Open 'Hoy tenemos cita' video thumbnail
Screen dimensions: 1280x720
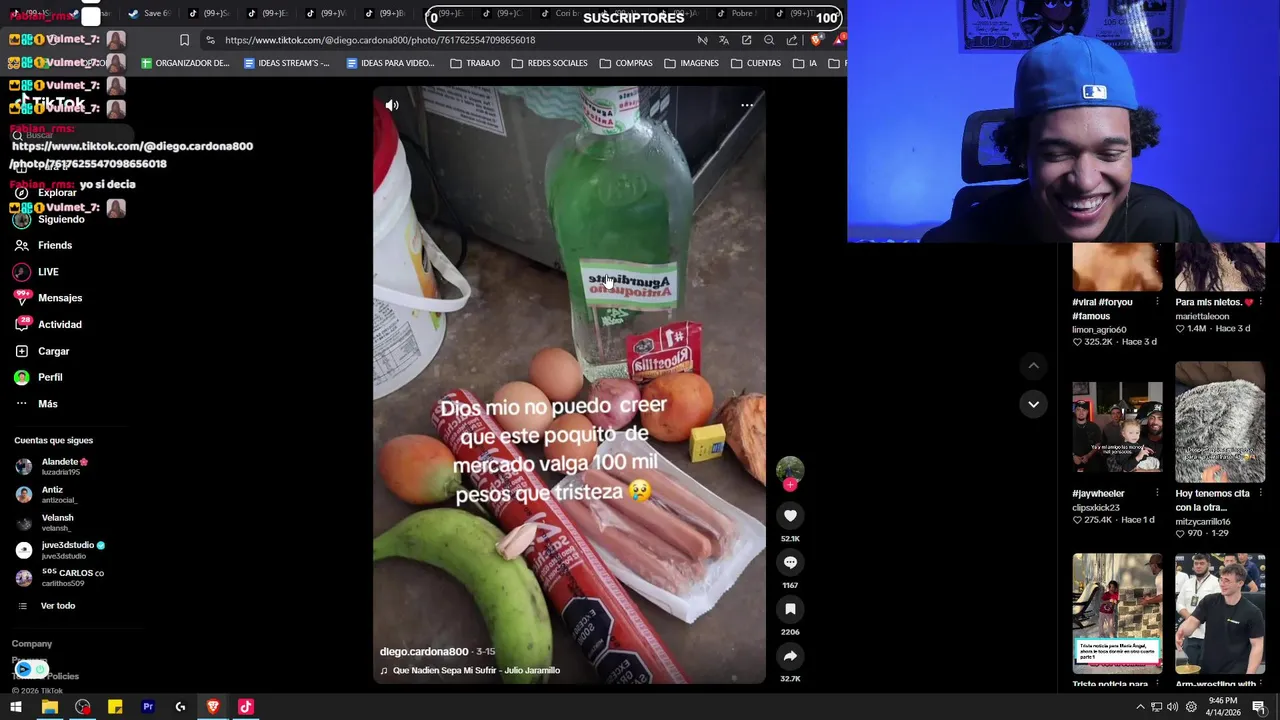tap(1220, 422)
